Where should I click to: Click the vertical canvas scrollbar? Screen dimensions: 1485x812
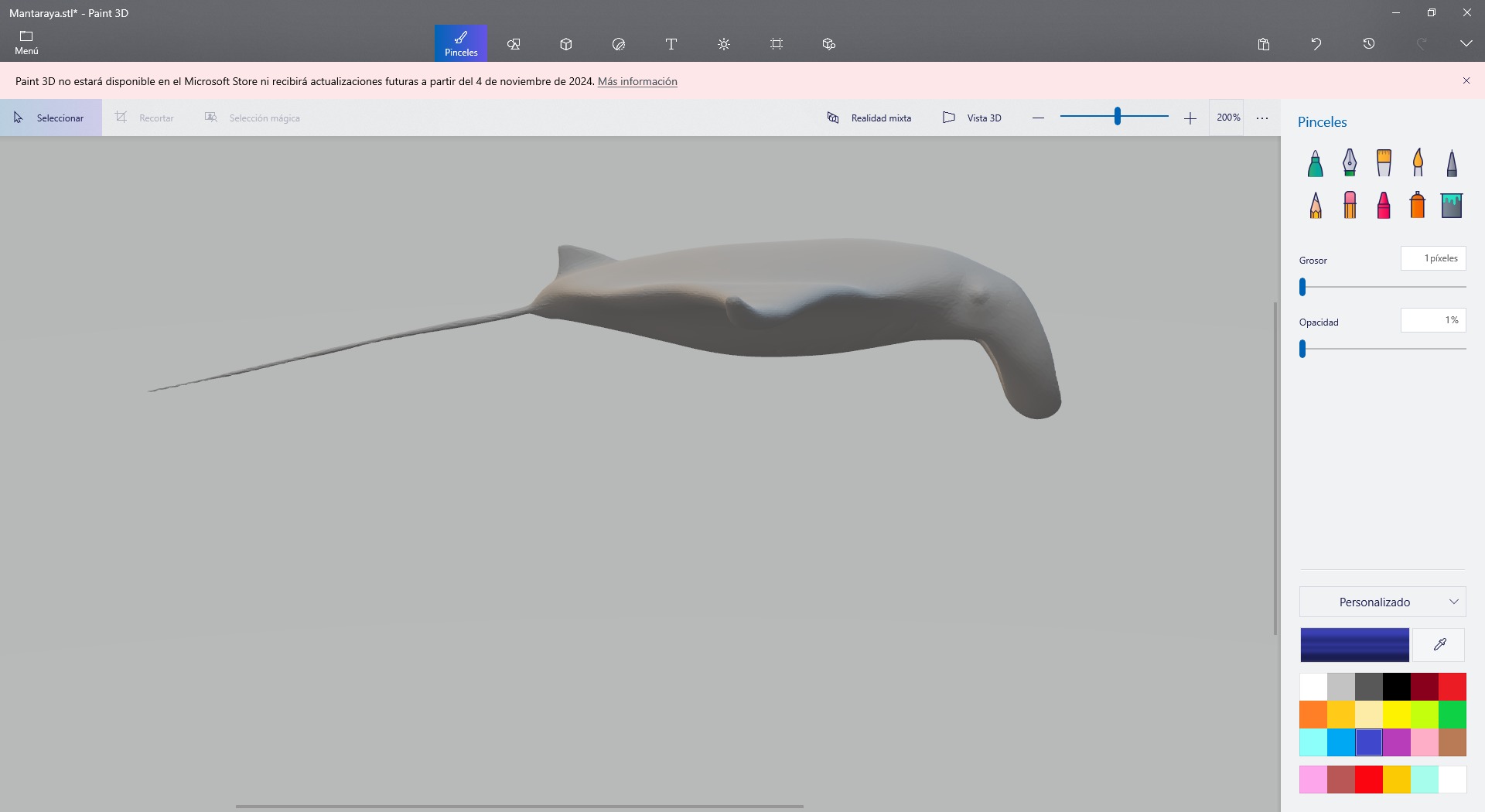(x=1275, y=469)
